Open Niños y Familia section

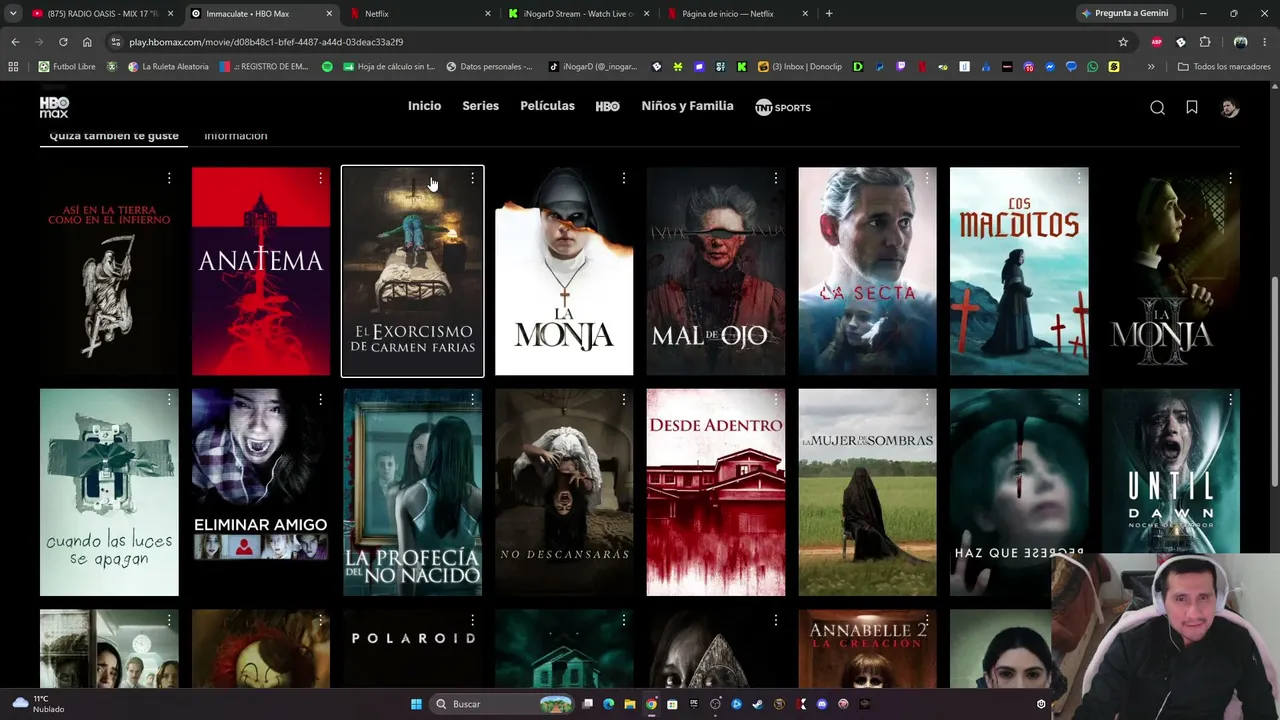[687, 106]
